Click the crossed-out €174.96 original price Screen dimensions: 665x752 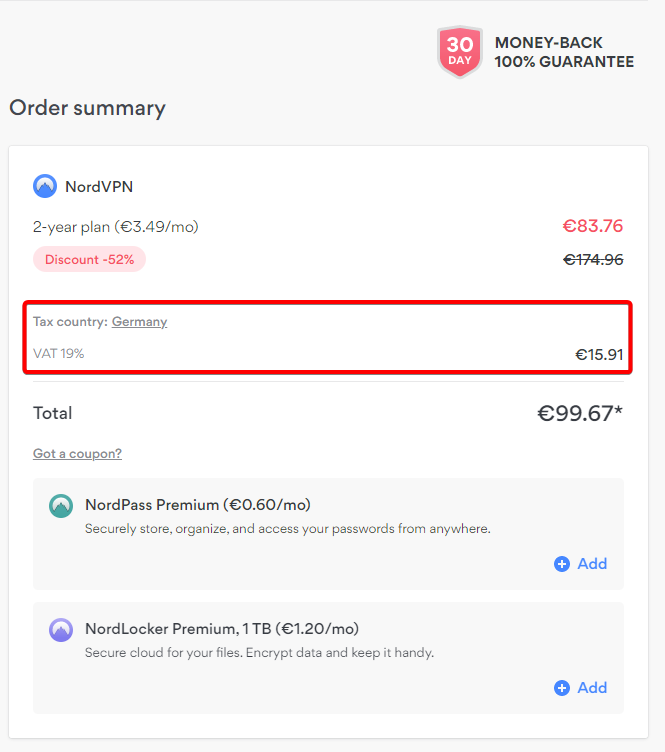tap(593, 260)
